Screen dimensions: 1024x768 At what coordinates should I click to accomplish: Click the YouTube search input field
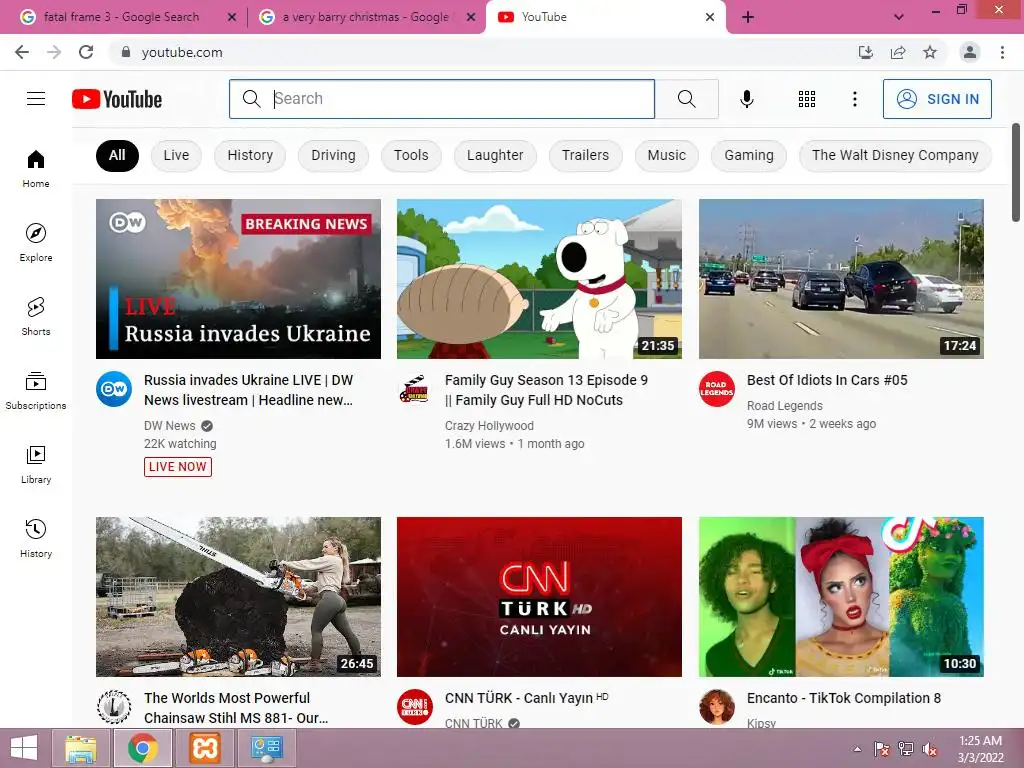[x=442, y=99]
